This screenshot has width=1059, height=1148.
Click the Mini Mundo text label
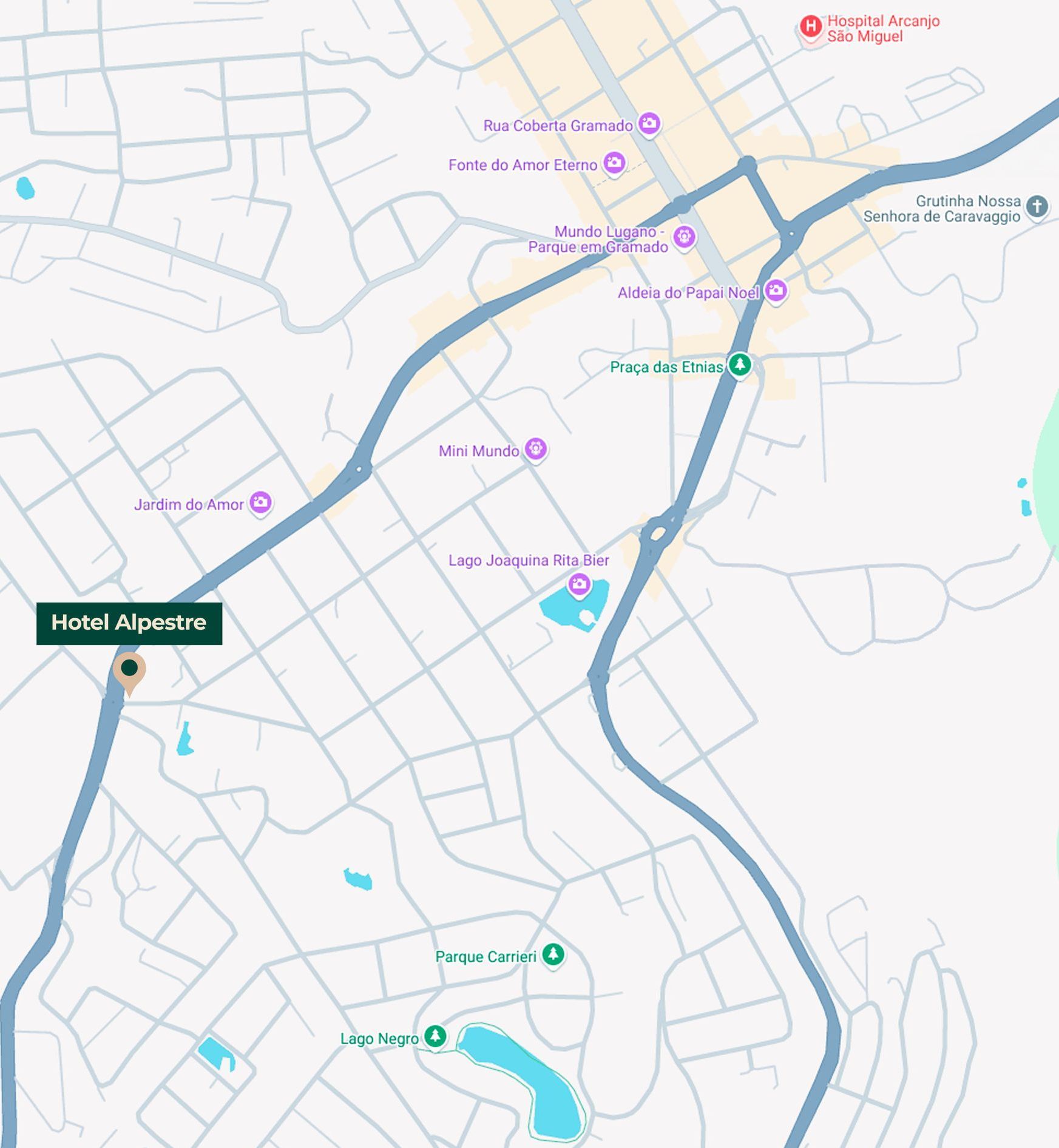(x=479, y=451)
